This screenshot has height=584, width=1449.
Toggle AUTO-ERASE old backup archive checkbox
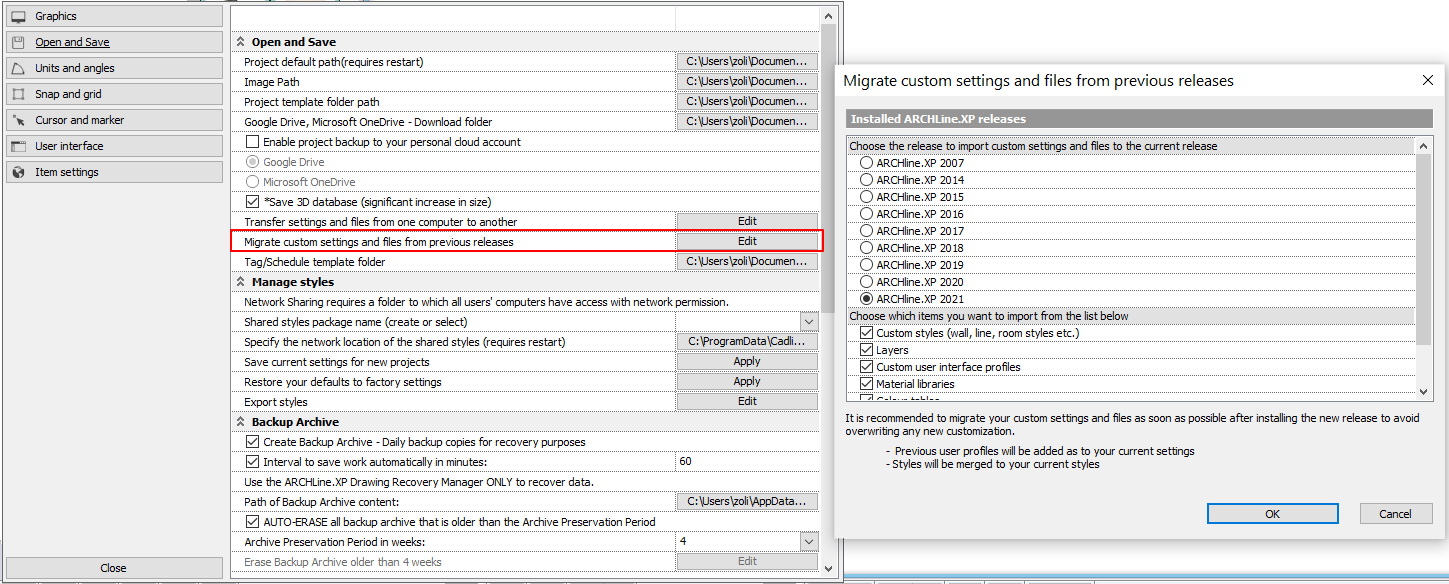click(x=252, y=522)
